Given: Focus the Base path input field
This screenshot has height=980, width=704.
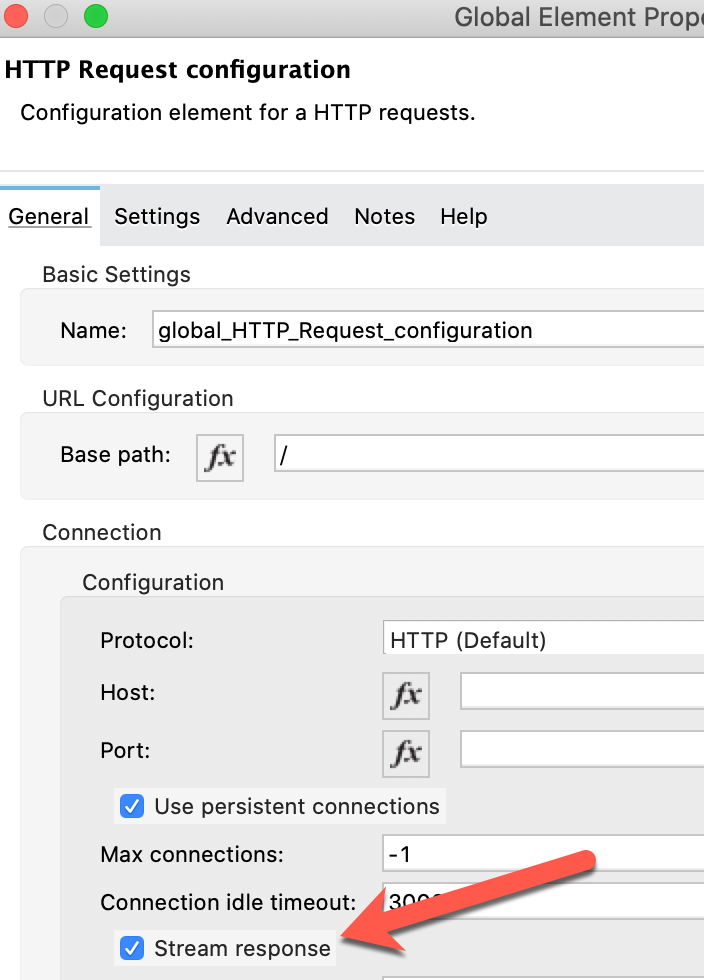Looking at the screenshot, I should (488, 455).
